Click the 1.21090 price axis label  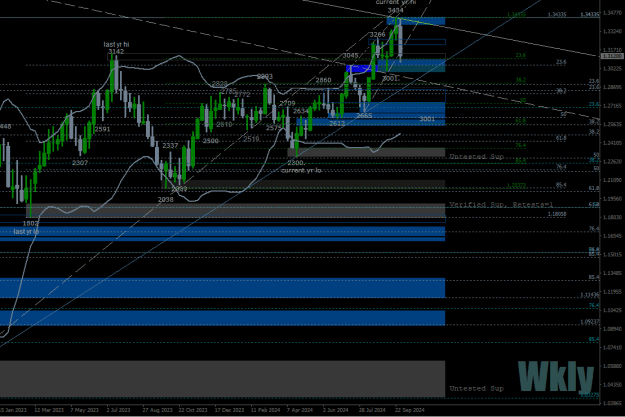coord(612,180)
